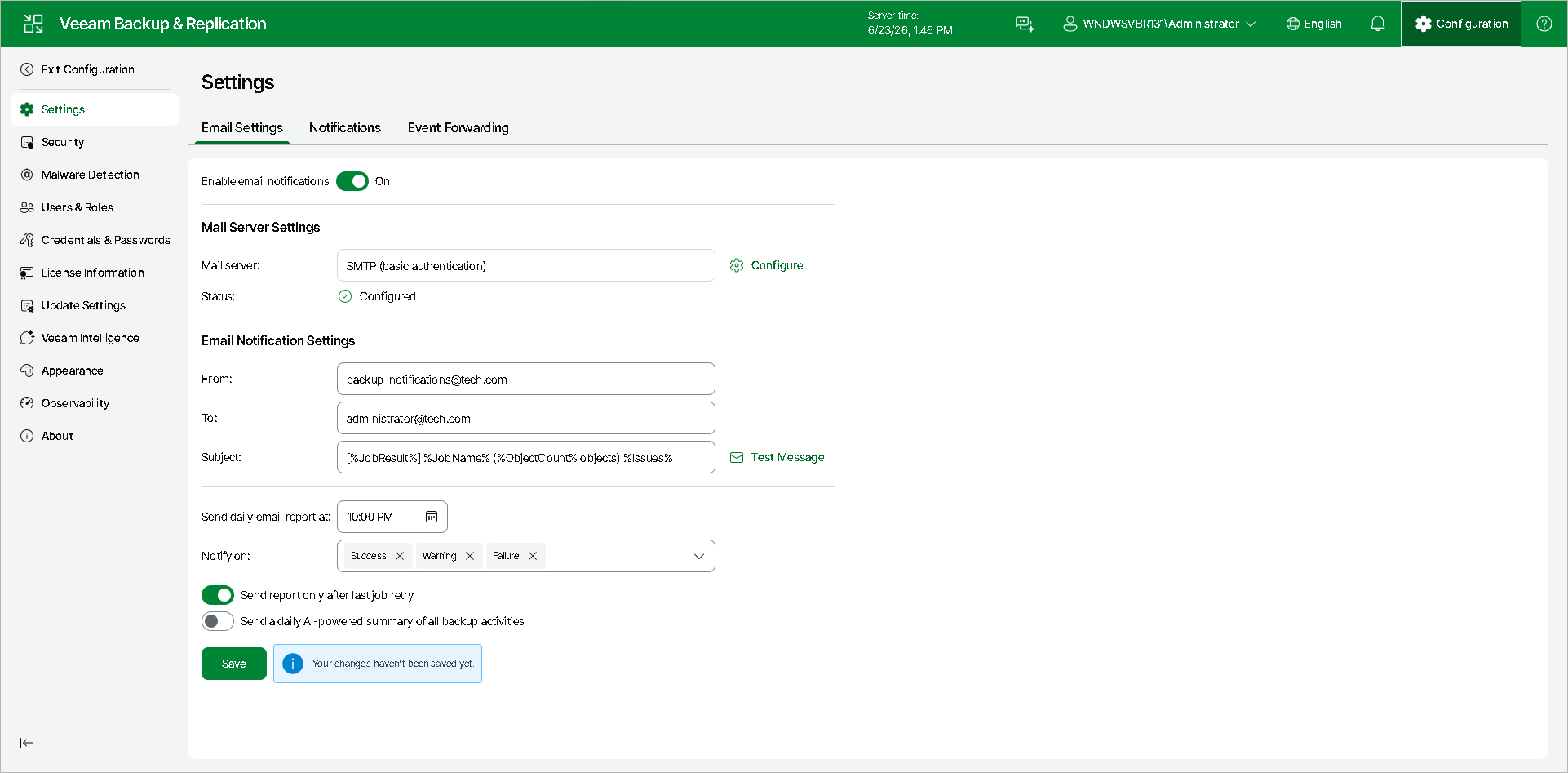Image resolution: width=1568 pixels, height=773 pixels.
Task: Click the Test Message envelope icon
Action: pyautogui.click(x=737, y=457)
